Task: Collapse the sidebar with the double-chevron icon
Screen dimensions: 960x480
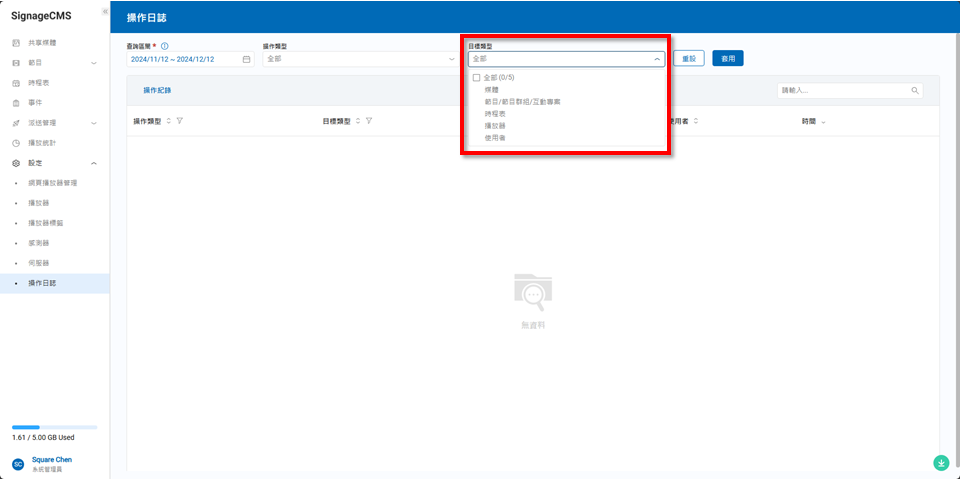Action: coord(105,12)
